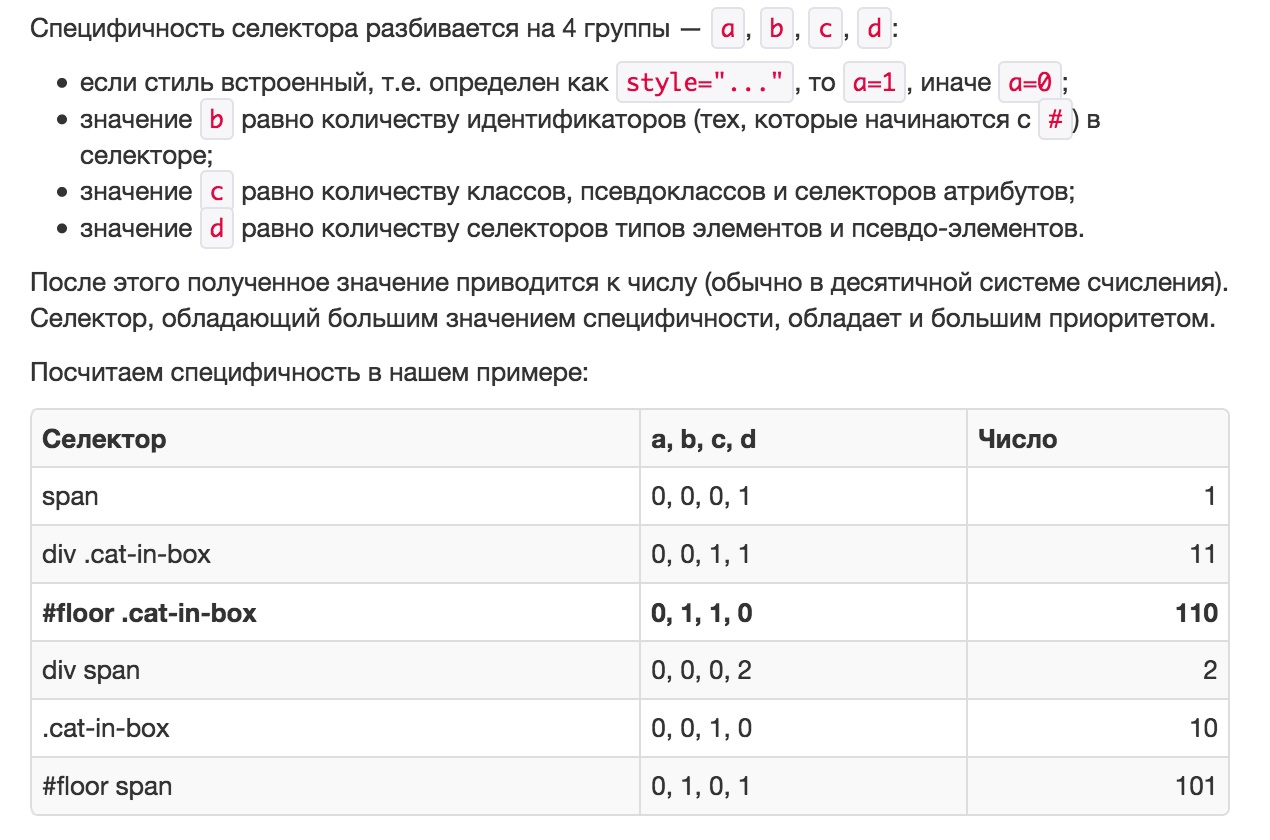Click the c code badge in the bullet list
Viewport: 1270px width, 840px height.
click(x=217, y=192)
